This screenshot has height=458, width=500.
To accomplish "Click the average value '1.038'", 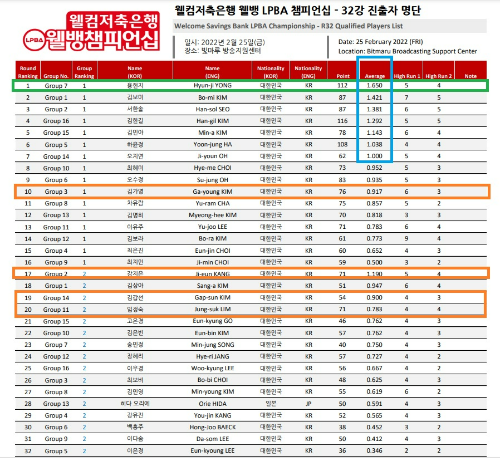I will 374,144.
